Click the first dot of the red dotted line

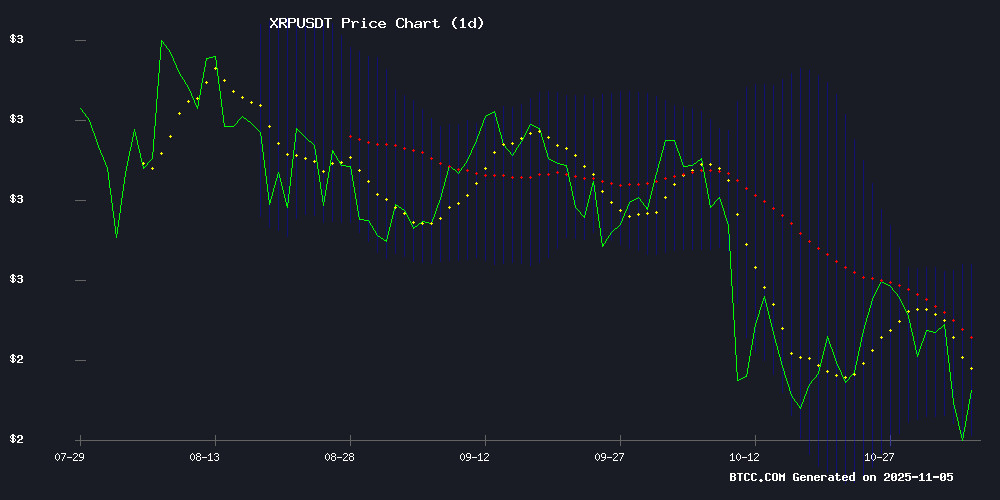[x=350, y=136]
